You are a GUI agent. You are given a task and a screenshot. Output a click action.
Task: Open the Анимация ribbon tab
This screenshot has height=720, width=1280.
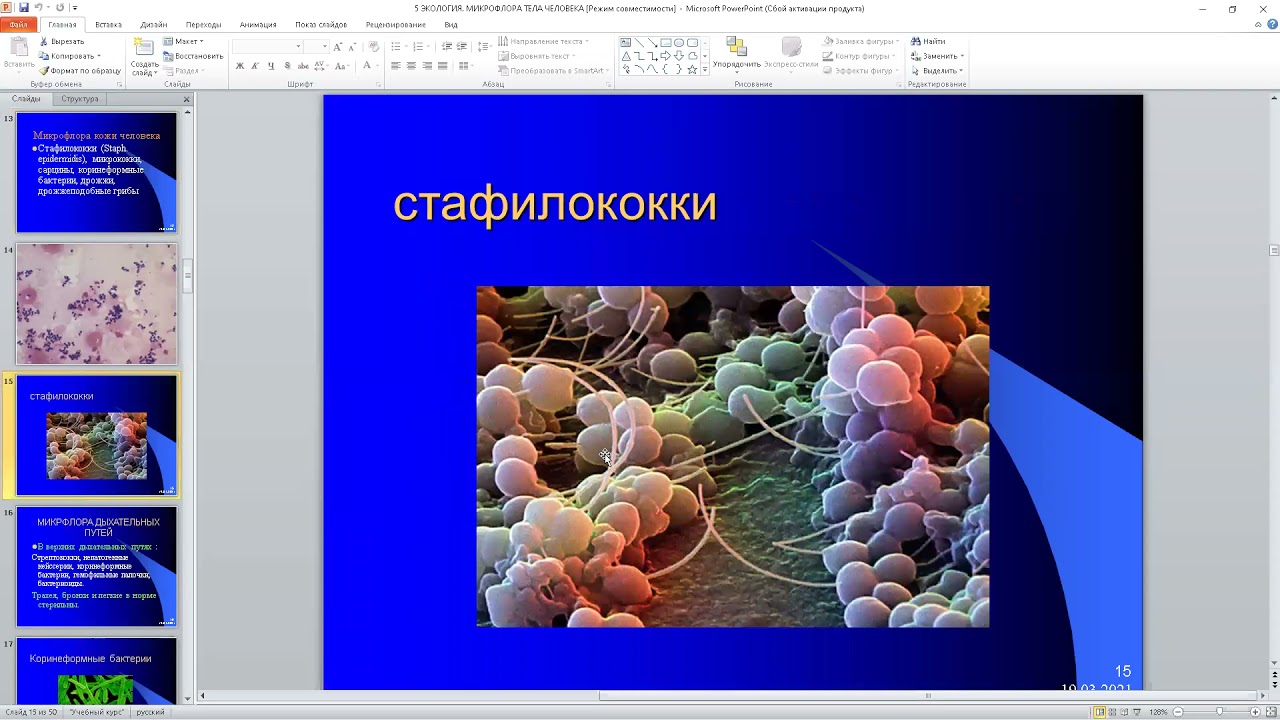(x=258, y=24)
